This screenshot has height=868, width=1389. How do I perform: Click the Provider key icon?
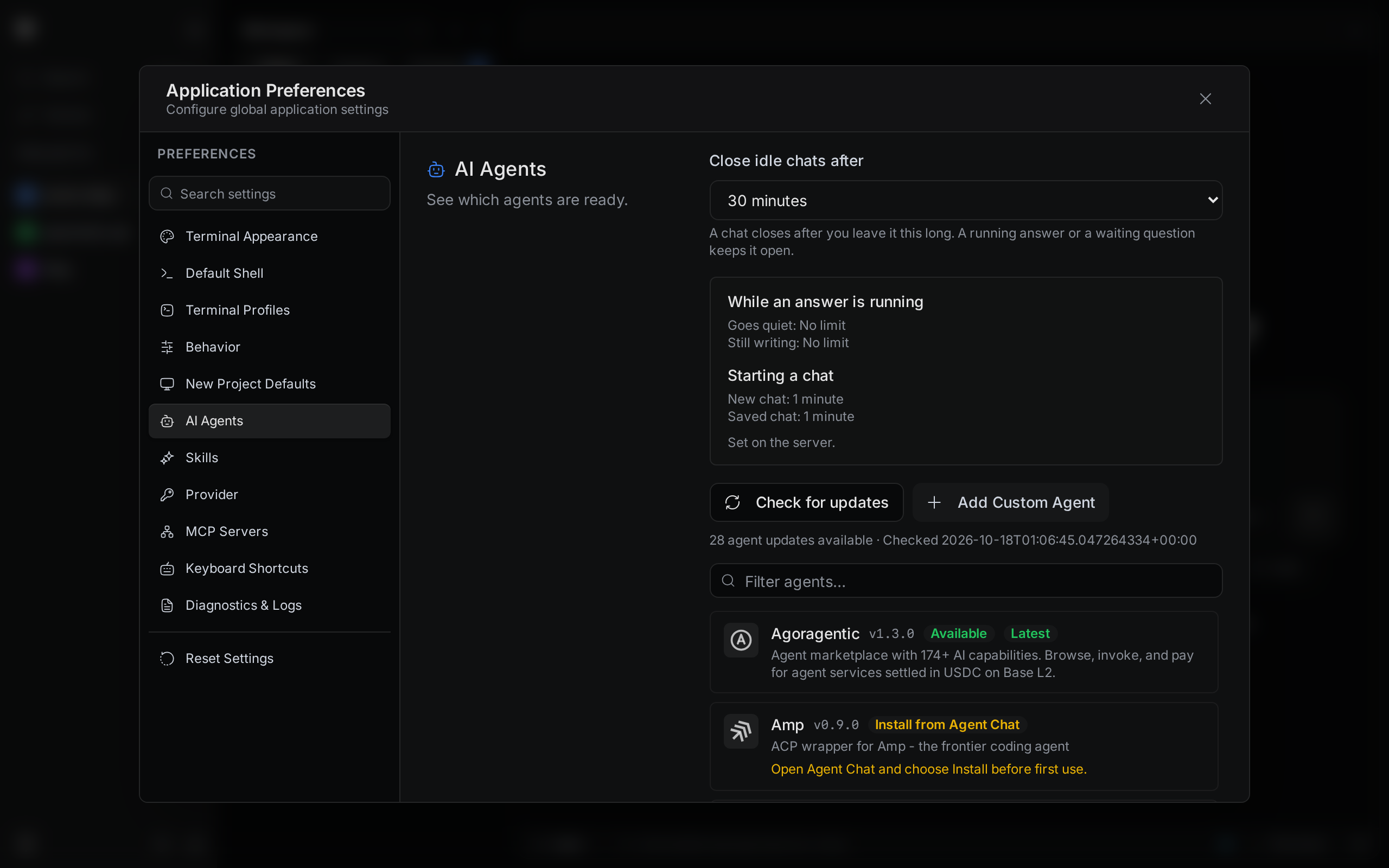point(167,494)
